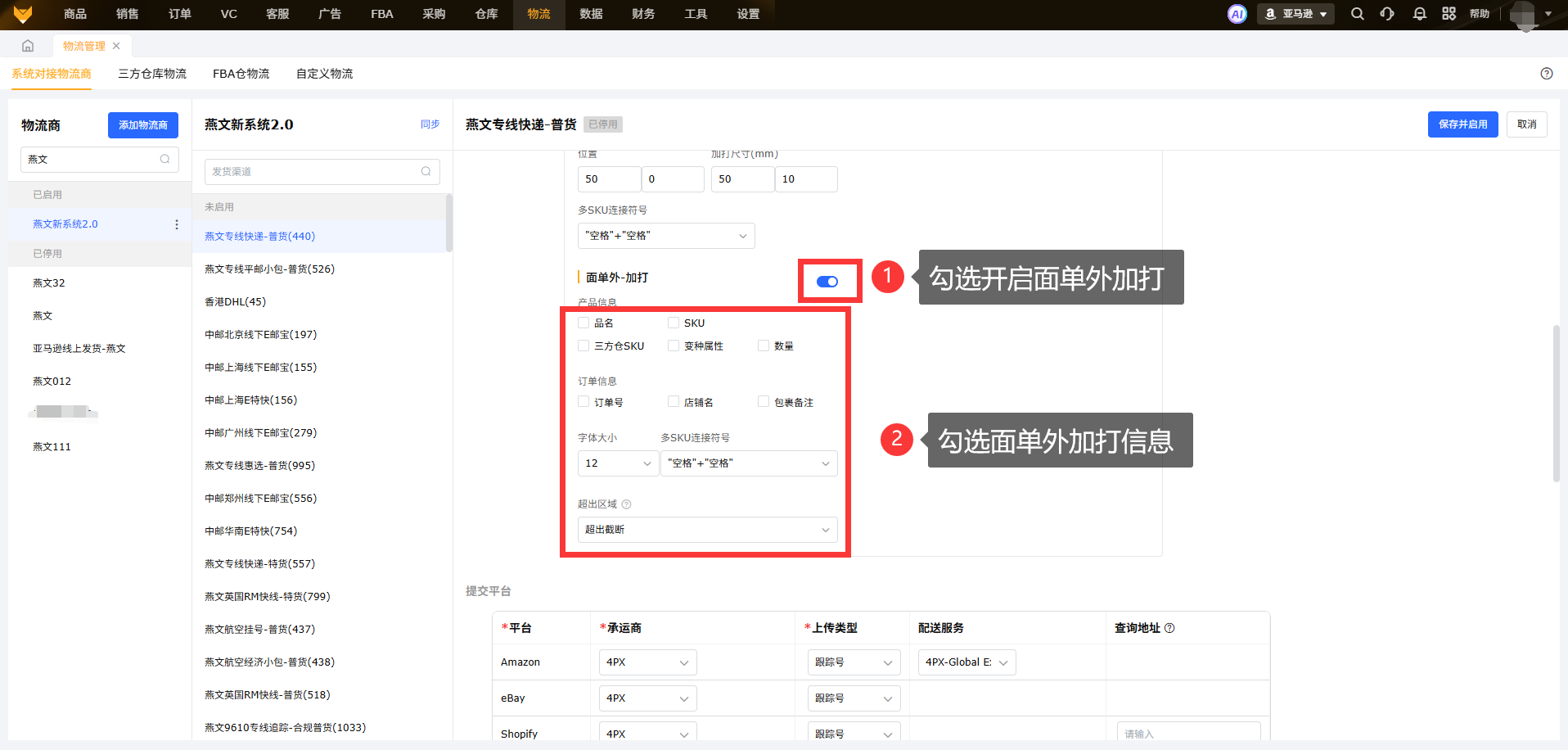Switch to 三方仓库物流 tab
The height and width of the screenshot is (750, 1568).
point(152,74)
